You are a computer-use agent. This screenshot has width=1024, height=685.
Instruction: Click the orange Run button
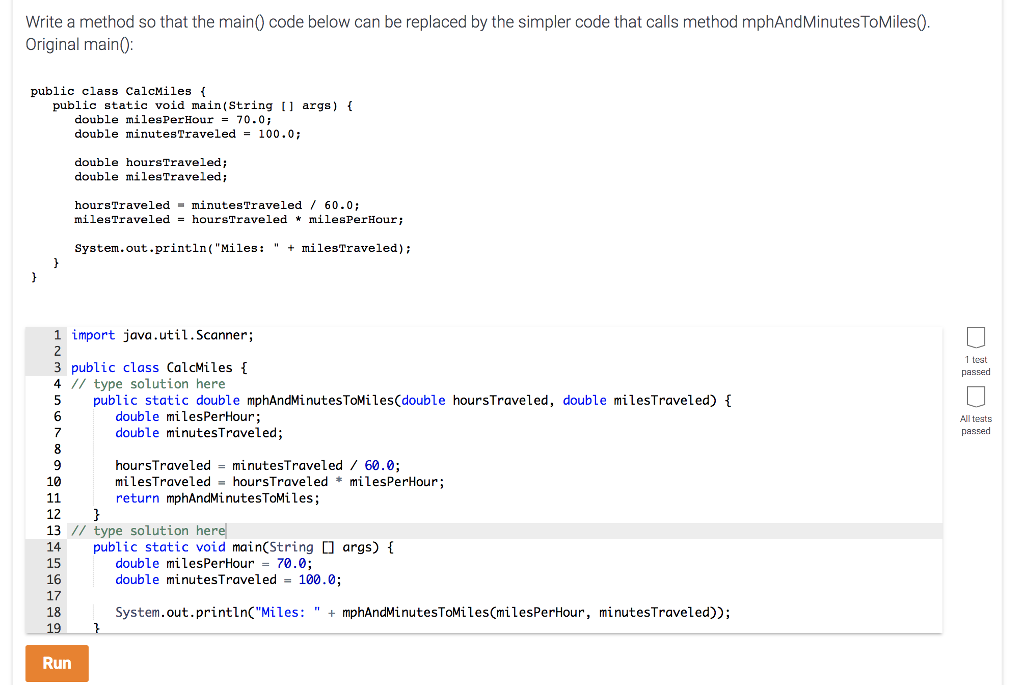(57, 663)
